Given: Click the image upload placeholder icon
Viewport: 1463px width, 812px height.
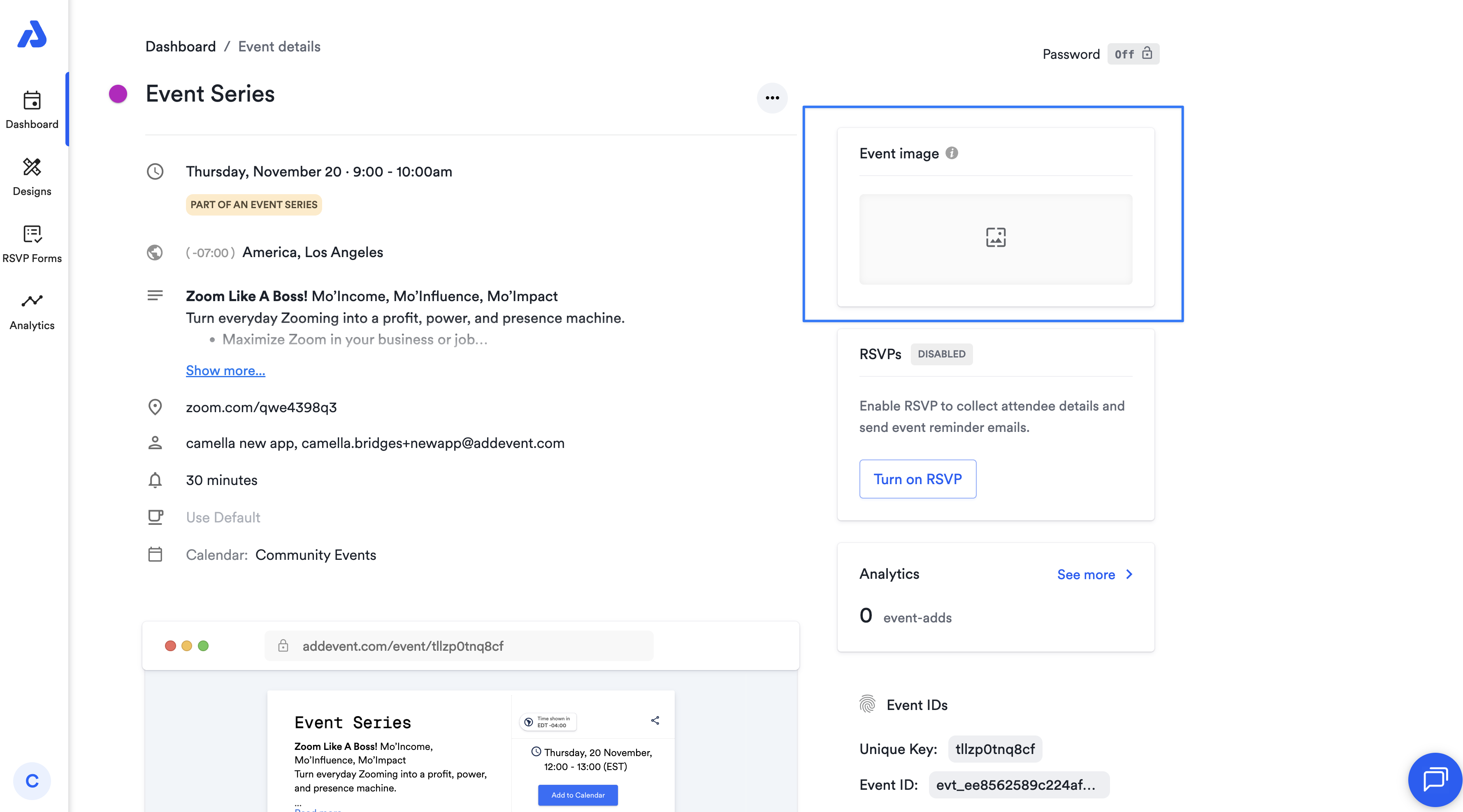Looking at the screenshot, I should [x=996, y=238].
